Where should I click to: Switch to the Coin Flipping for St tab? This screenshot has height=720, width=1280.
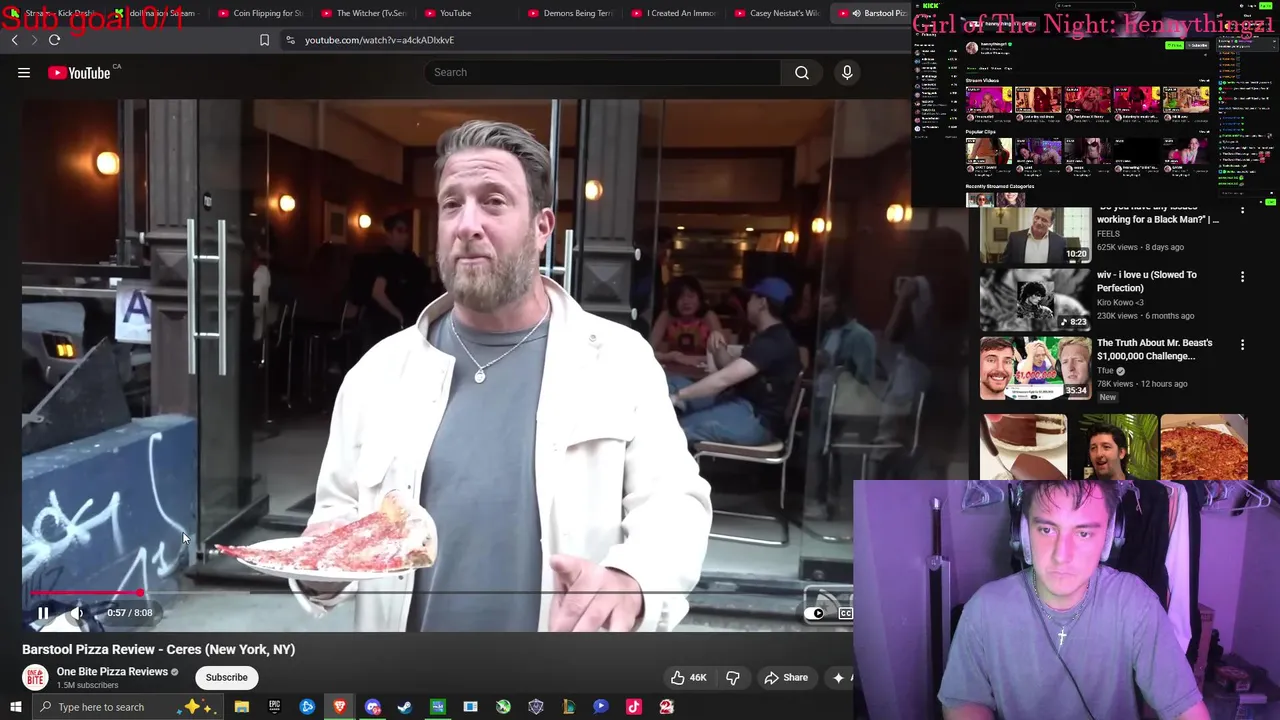260,13
